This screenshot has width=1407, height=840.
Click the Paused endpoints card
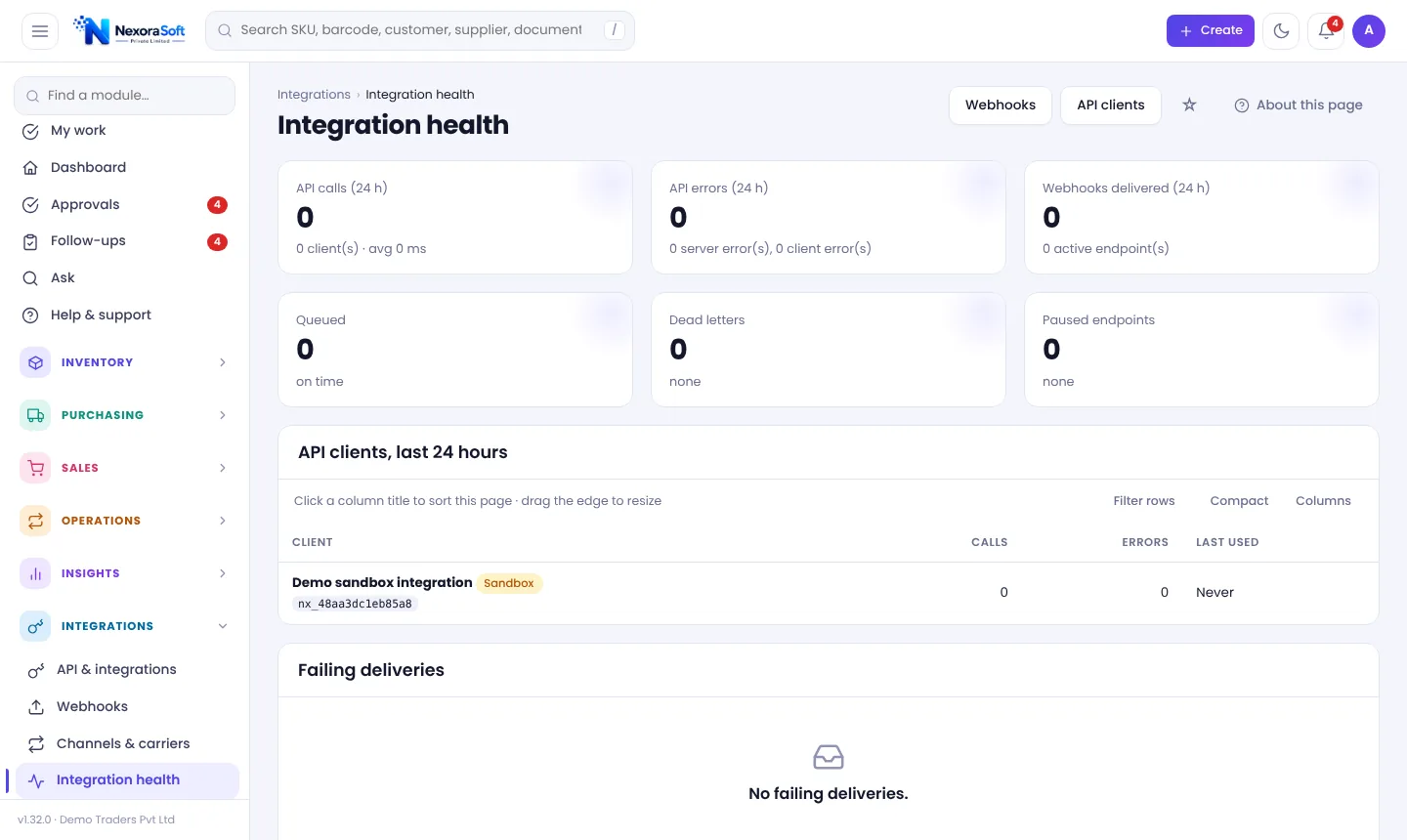coord(1202,350)
